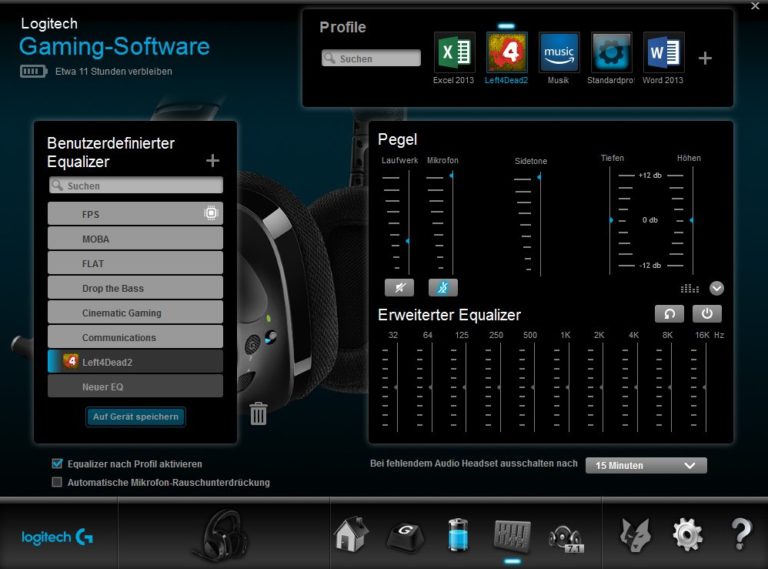Select the Left4Dead2 equalizer preset
Viewport: 768px width, 569px height.
click(x=135, y=361)
